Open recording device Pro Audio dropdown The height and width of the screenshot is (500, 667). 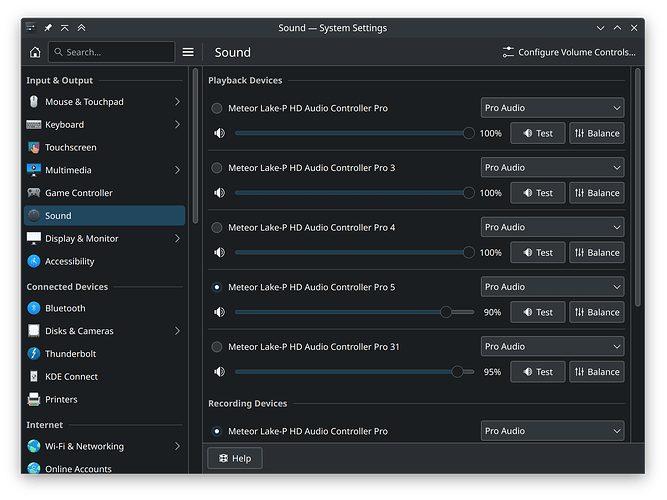[552, 431]
